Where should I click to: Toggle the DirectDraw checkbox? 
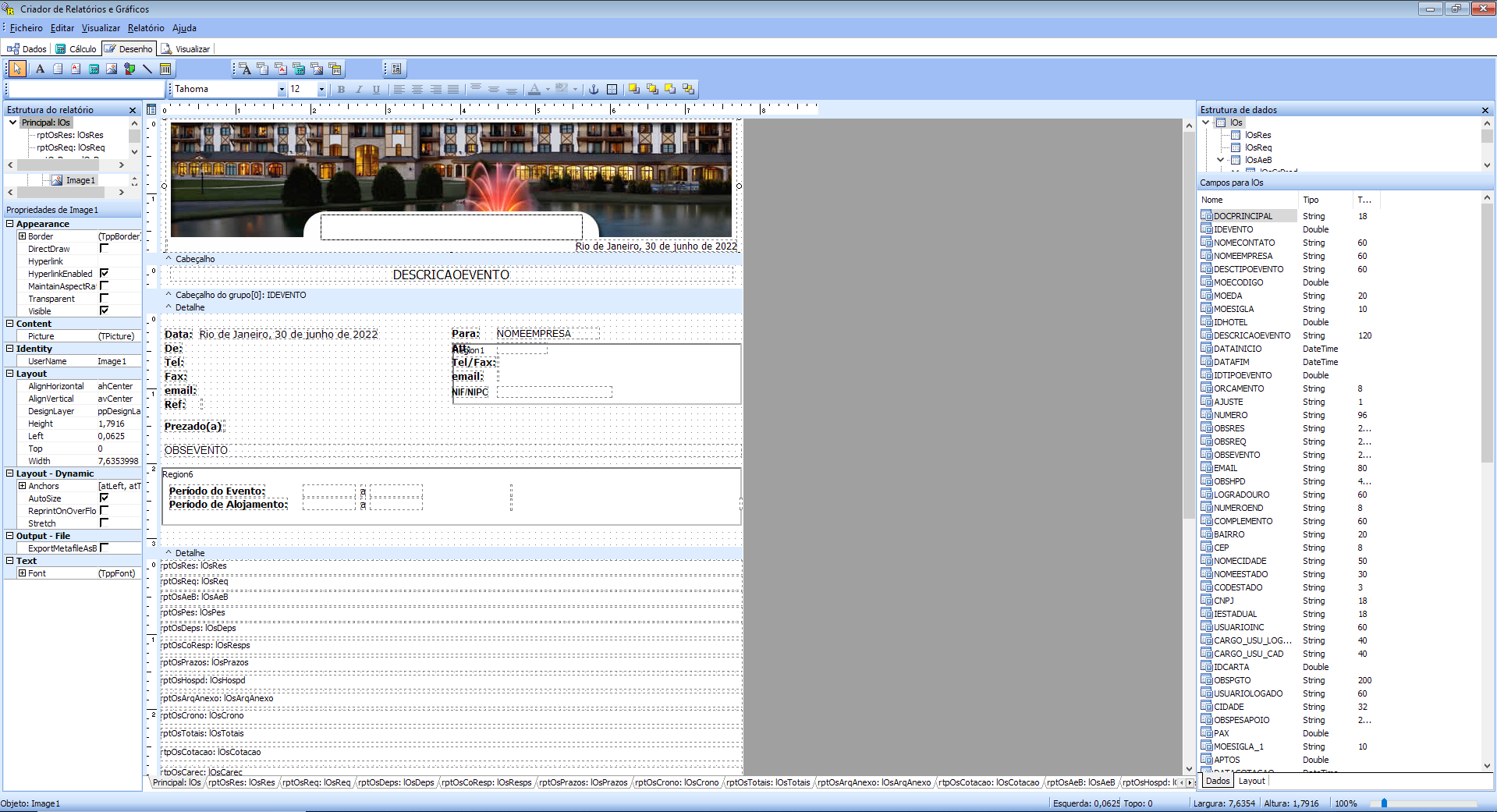[x=104, y=248]
